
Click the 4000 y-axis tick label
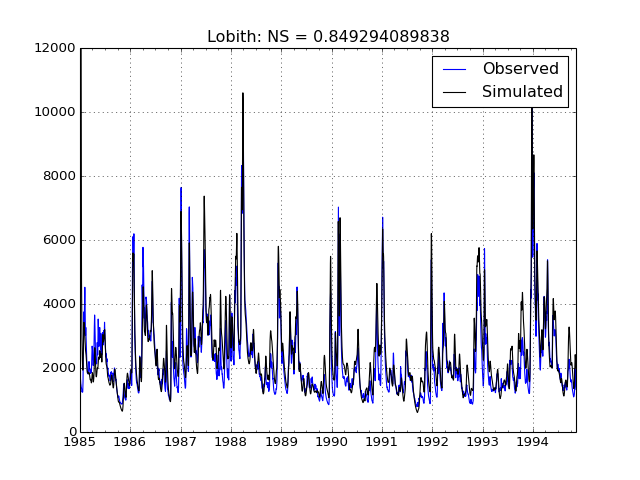pos(57,304)
